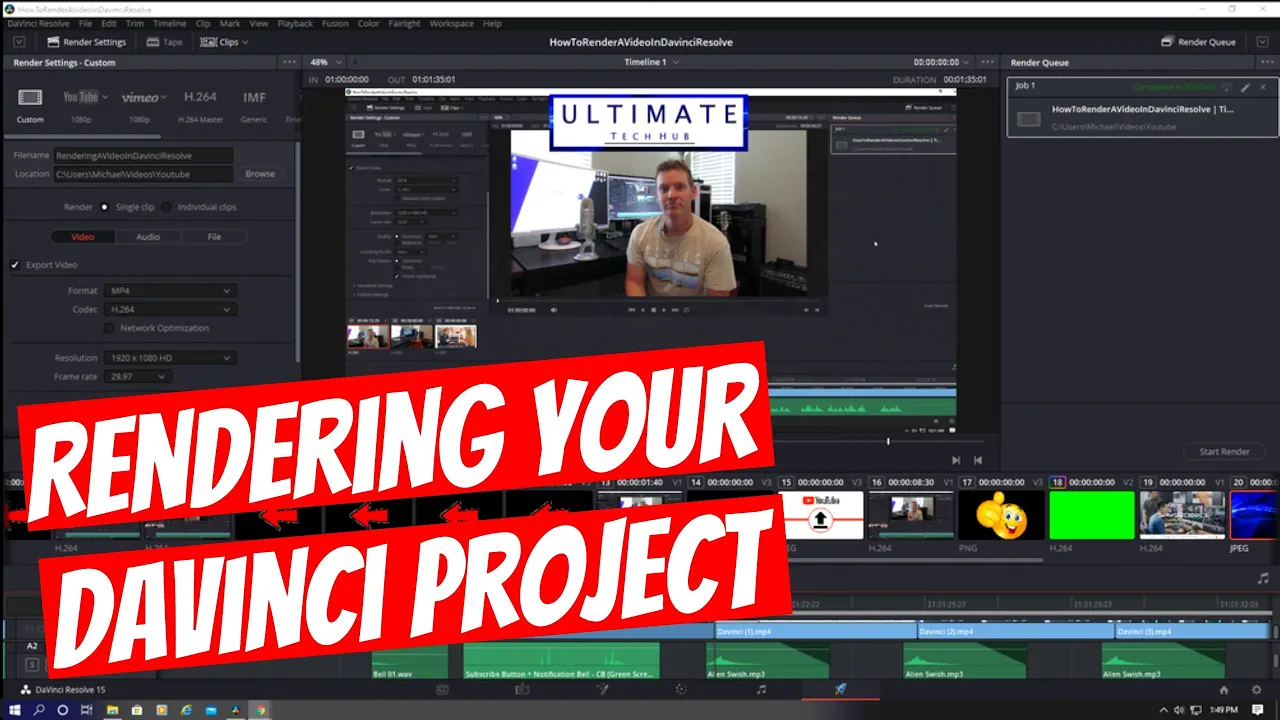Image resolution: width=1280 pixels, height=720 pixels.
Task: Select clip 18 green screen thumbnail
Action: pyautogui.click(x=1091, y=515)
